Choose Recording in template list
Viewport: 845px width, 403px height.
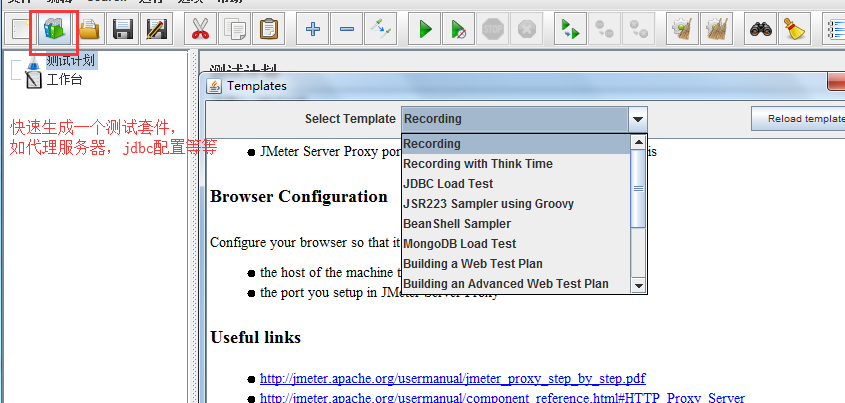tap(516, 144)
